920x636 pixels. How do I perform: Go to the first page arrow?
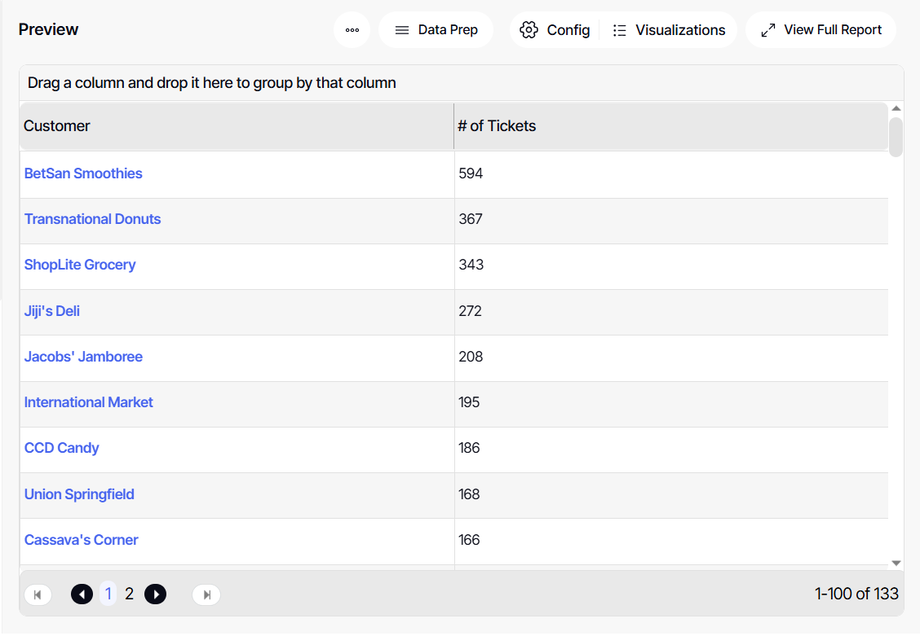[x=37, y=595]
